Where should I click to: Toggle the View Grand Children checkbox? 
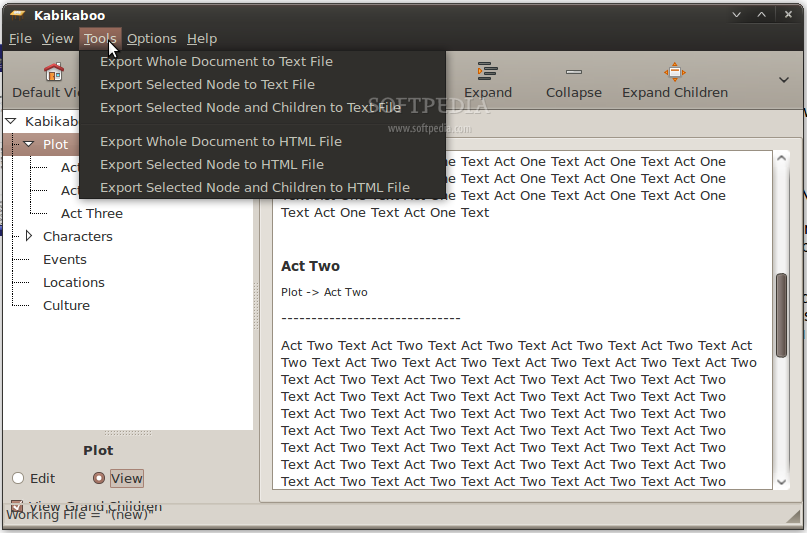click(17, 506)
